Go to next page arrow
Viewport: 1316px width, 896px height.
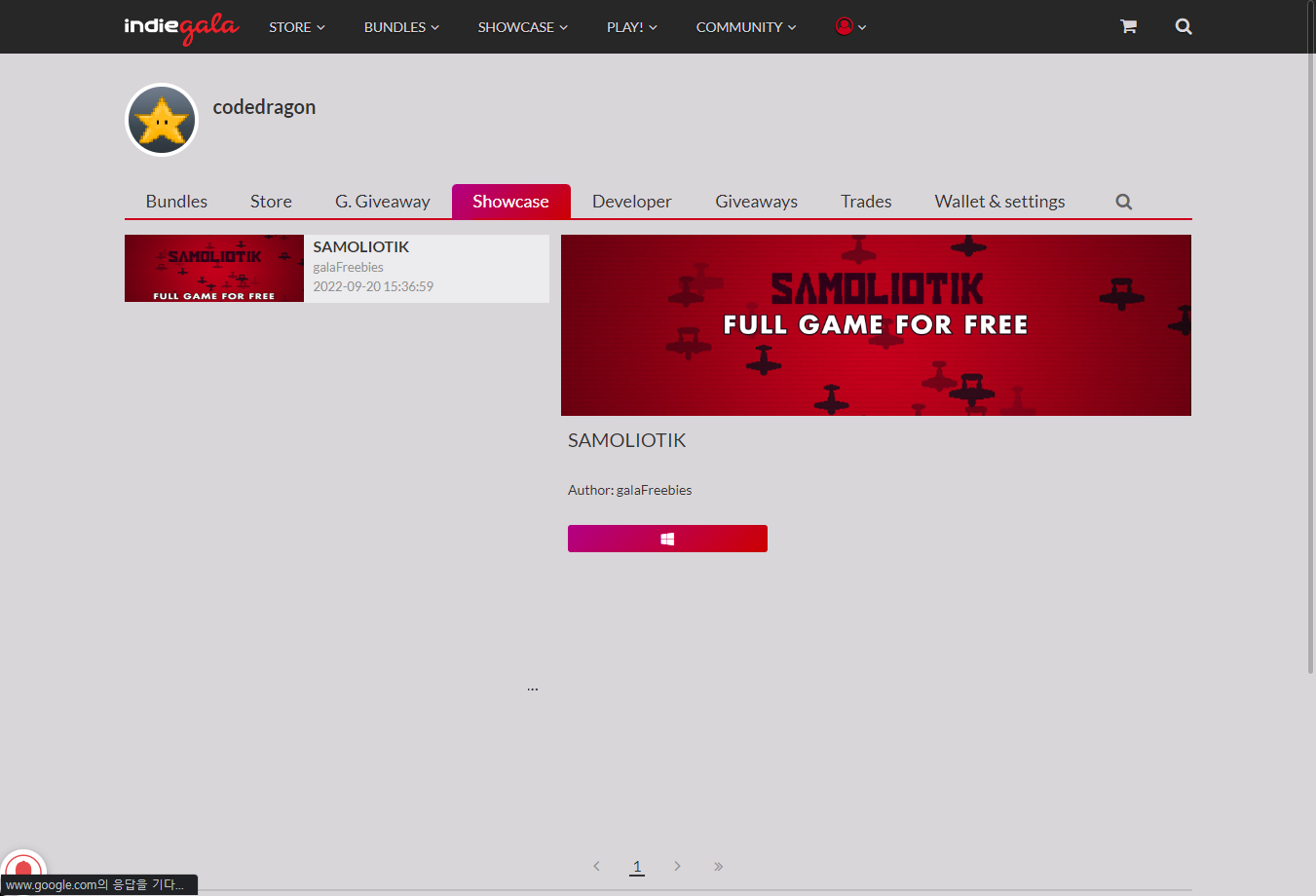[677, 866]
